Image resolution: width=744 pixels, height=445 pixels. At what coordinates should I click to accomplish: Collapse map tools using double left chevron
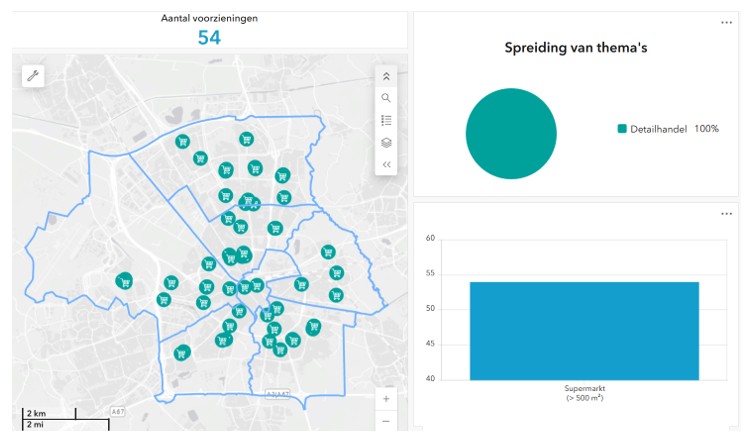386,164
